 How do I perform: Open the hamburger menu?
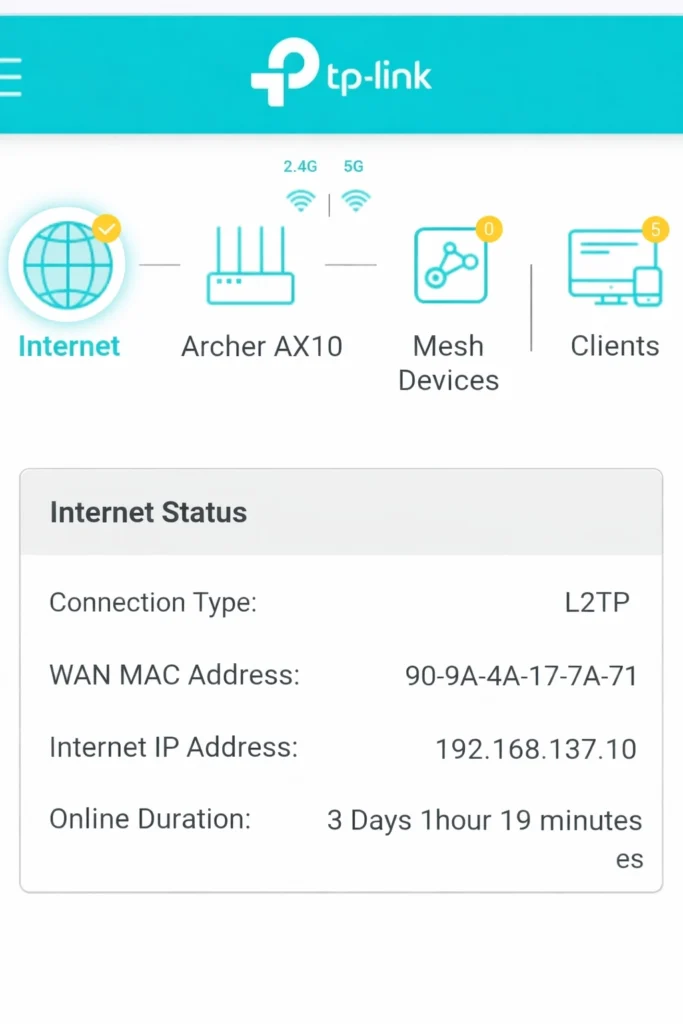pyautogui.click(x=10, y=77)
